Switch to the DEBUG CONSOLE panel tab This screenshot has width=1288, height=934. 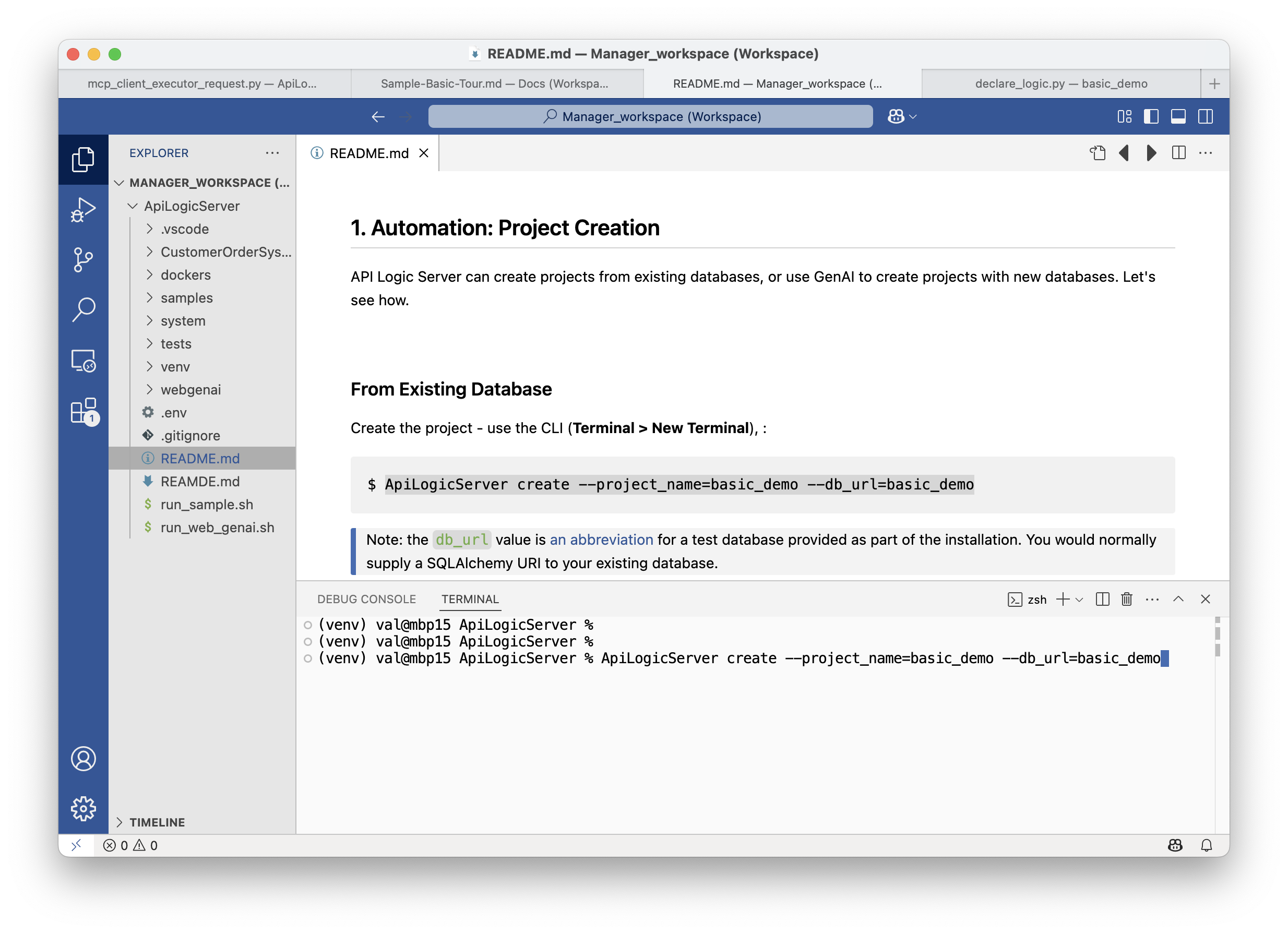click(x=367, y=599)
